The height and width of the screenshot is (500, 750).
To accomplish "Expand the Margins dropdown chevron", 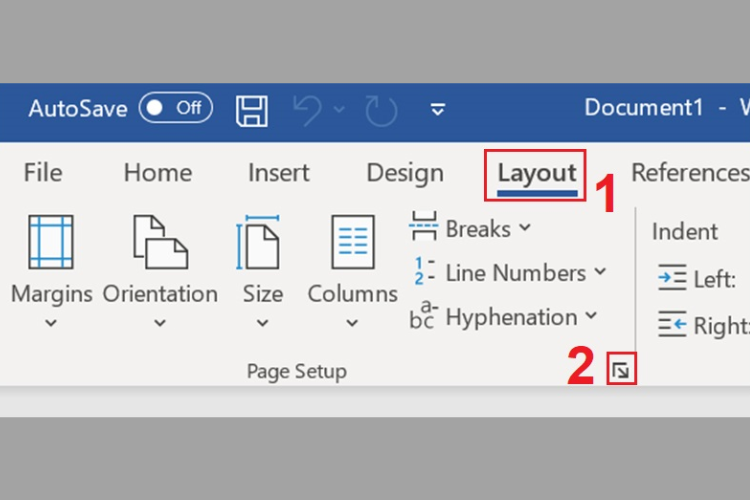I will point(51,323).
